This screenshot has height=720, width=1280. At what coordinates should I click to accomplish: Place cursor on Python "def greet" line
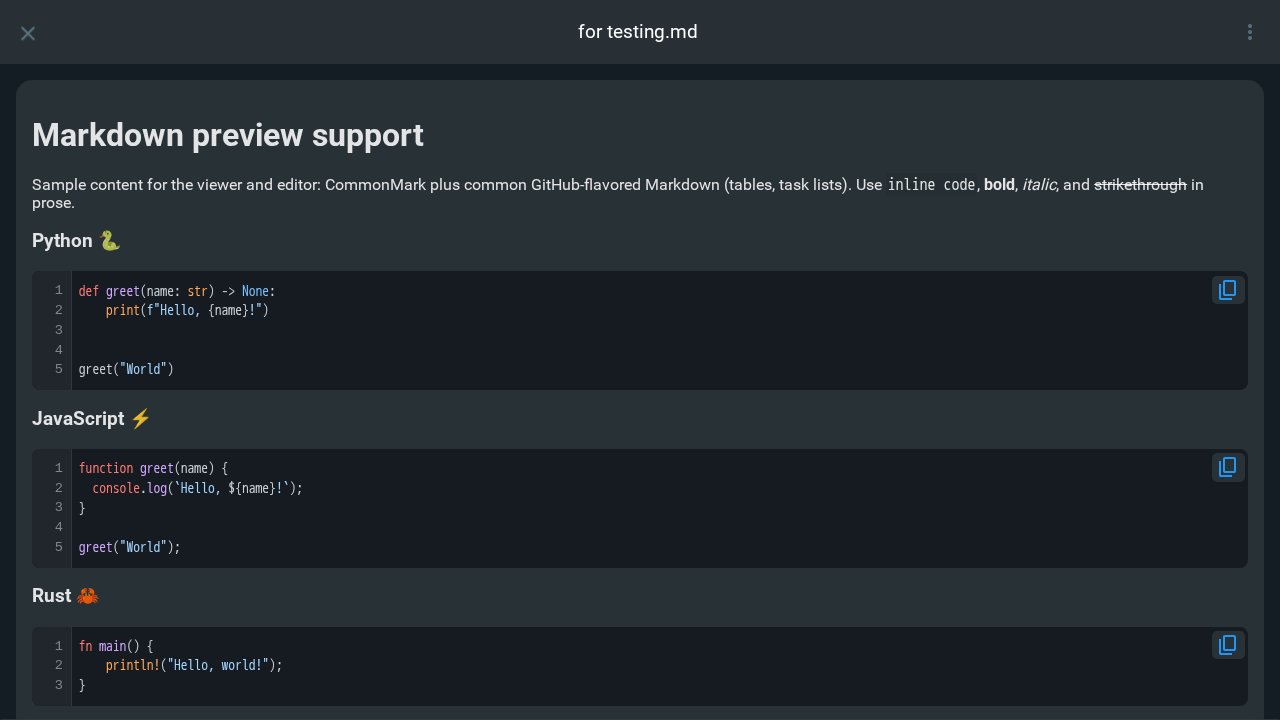point(176,291)
